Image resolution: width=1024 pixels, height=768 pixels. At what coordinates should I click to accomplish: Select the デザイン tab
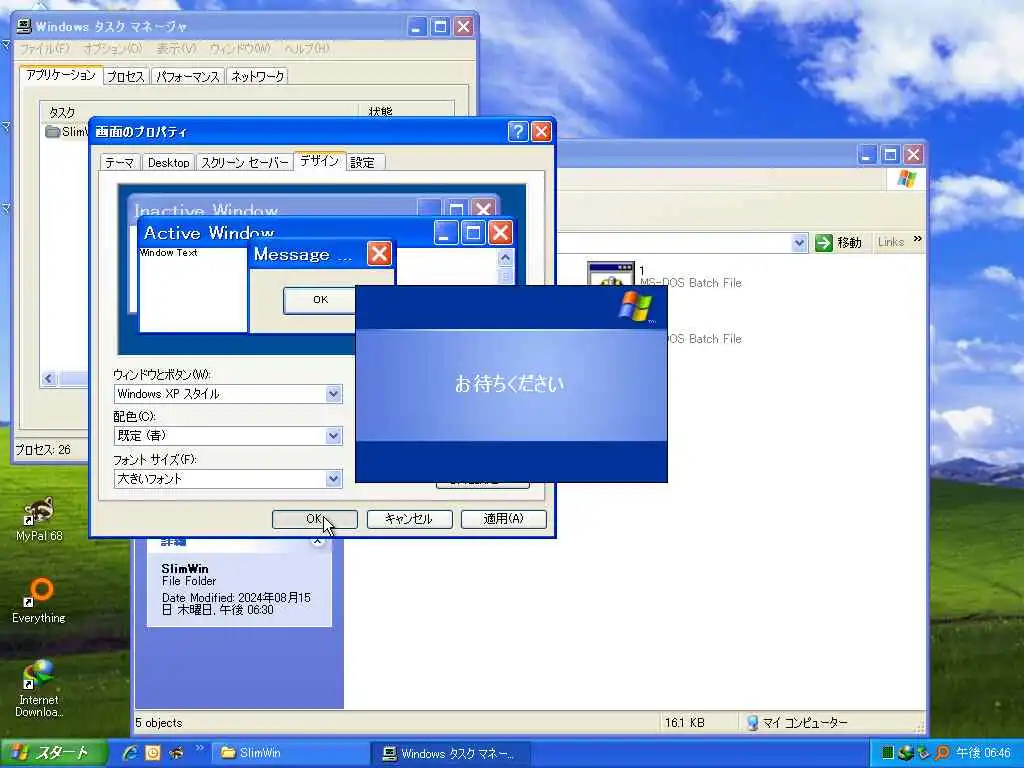(319, 161)
